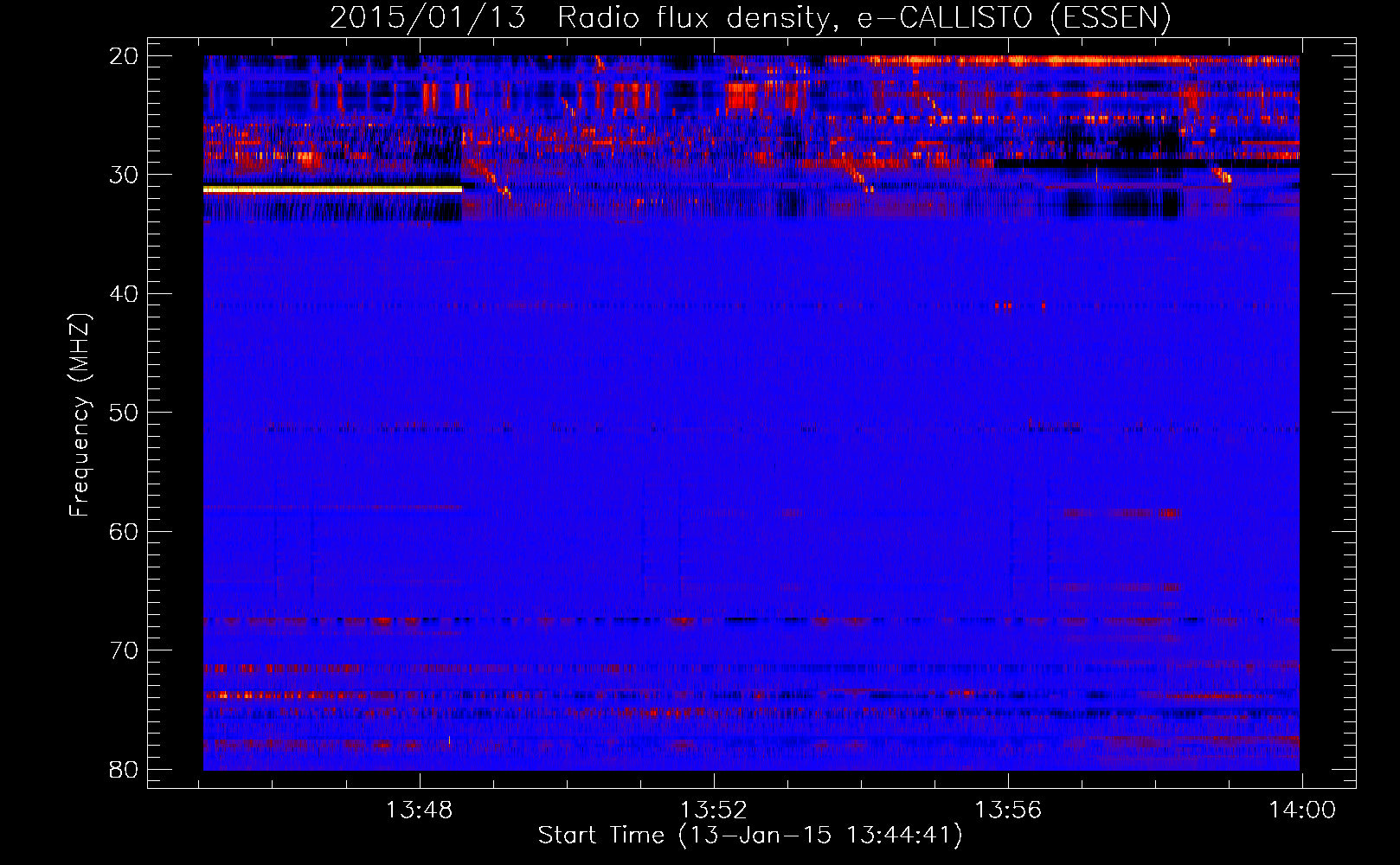Click the 20 frequency tick label
The image size is (1400, 865).
(124, 56)
